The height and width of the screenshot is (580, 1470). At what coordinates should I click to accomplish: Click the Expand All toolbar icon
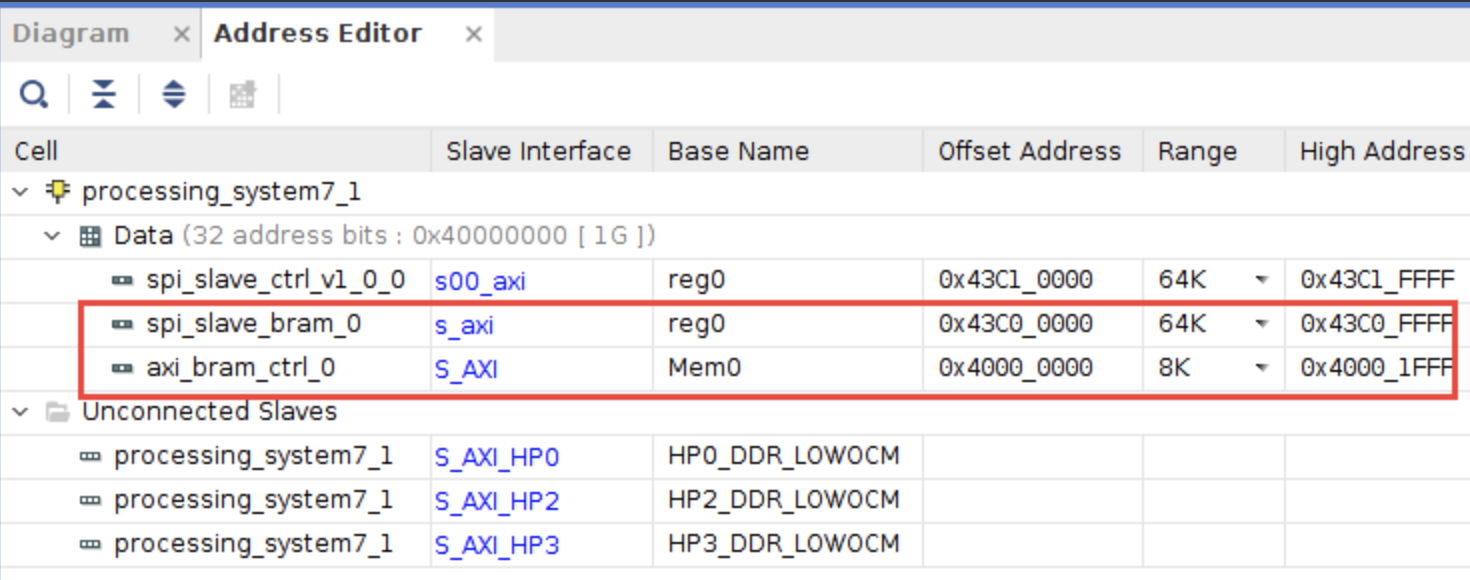coord(174,95)
